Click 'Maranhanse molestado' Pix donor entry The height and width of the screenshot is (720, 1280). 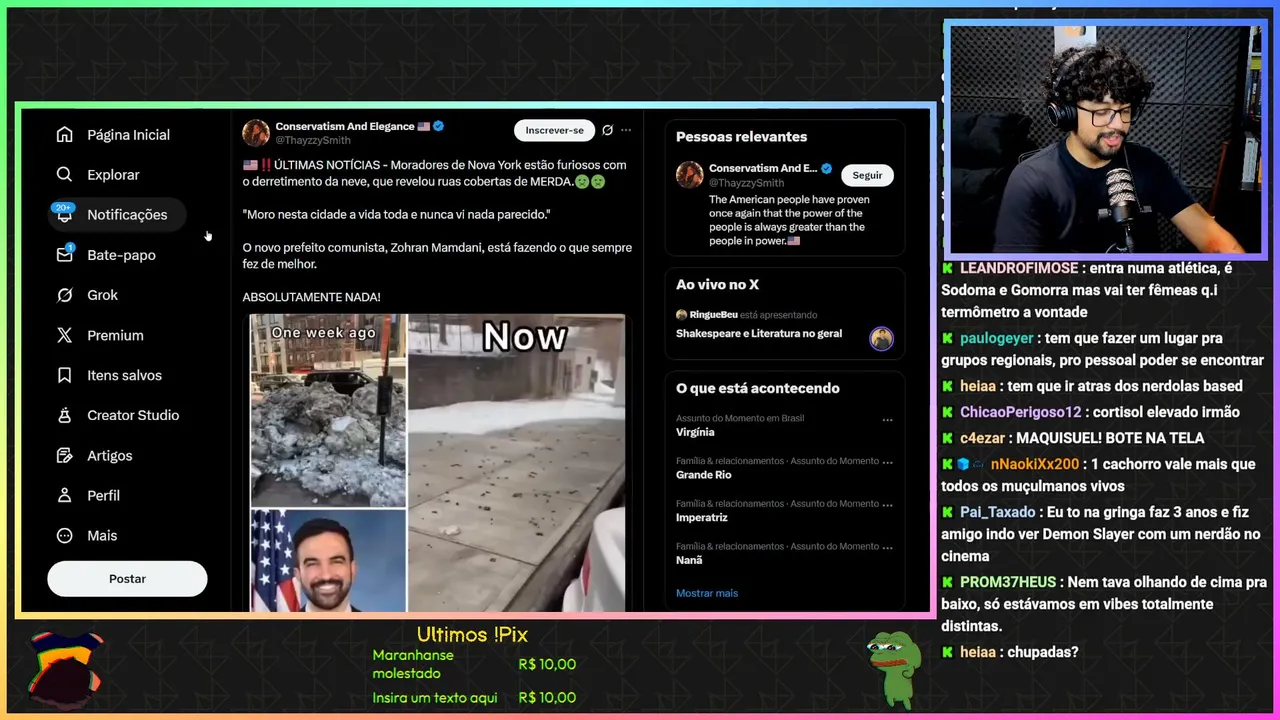413,664
